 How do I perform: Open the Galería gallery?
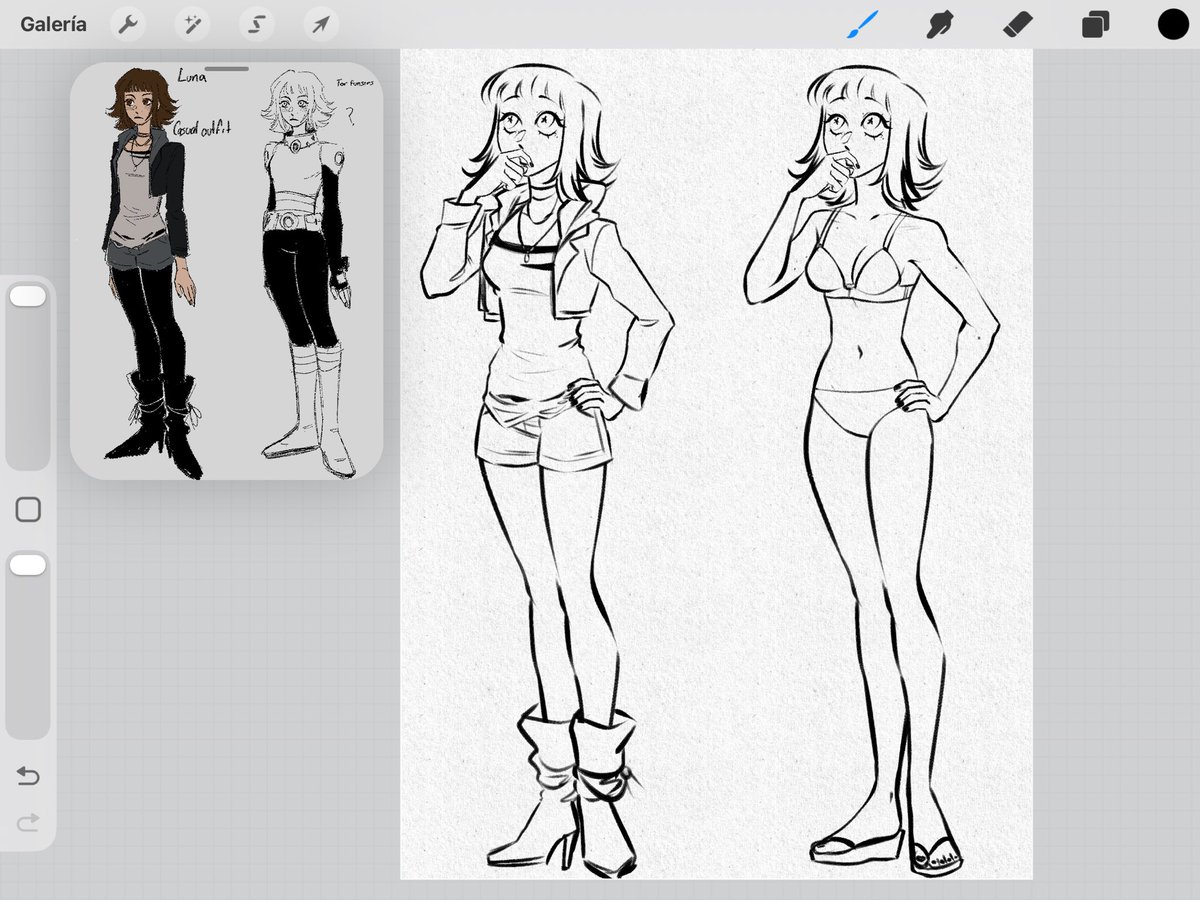pos(53,24)
